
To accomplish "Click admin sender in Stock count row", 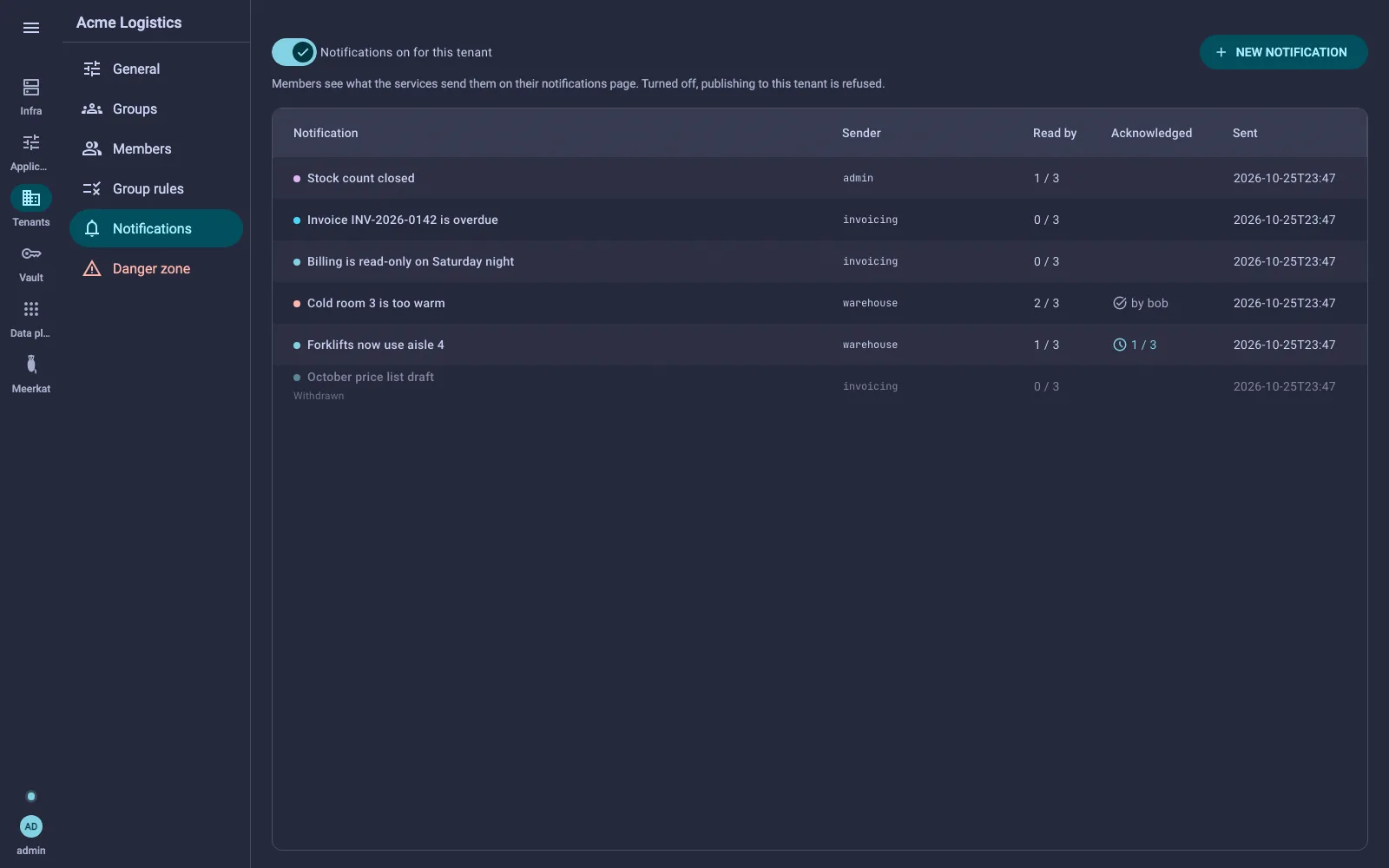I will (858, 178).
